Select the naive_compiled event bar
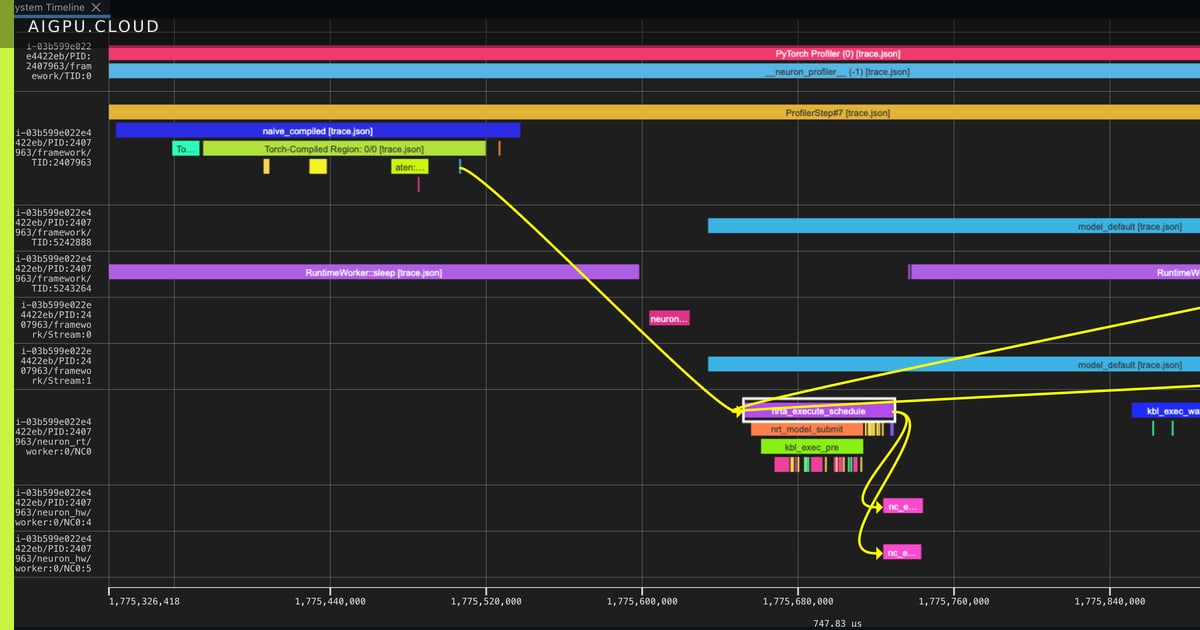 click(318, 130)
